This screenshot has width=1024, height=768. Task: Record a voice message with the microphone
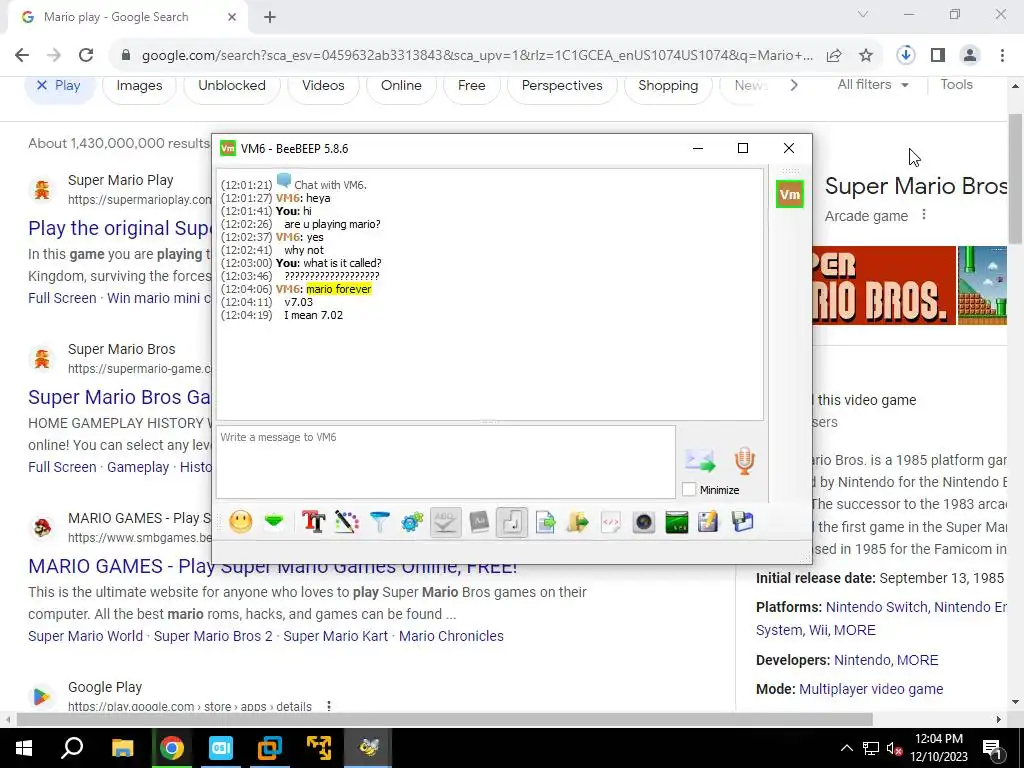(x=744, y=460)
